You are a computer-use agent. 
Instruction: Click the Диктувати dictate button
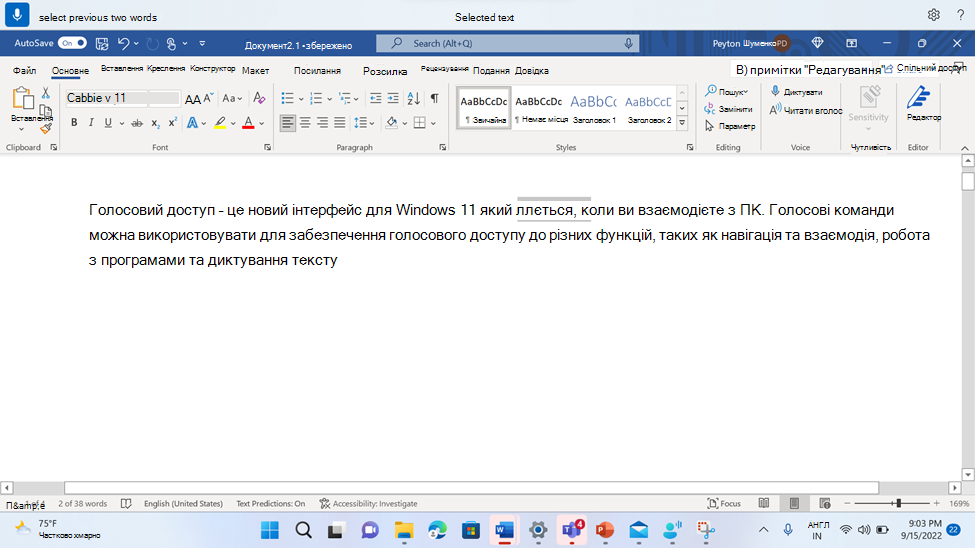[797, 91]
